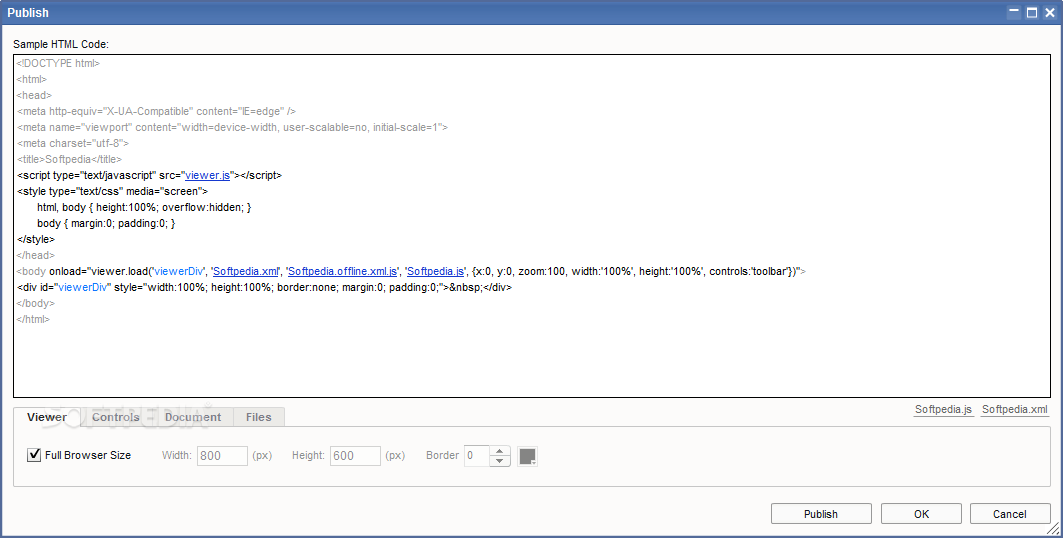The image size is (1063, 538).
Task: Click the Width input field
Action: [222, 455]
